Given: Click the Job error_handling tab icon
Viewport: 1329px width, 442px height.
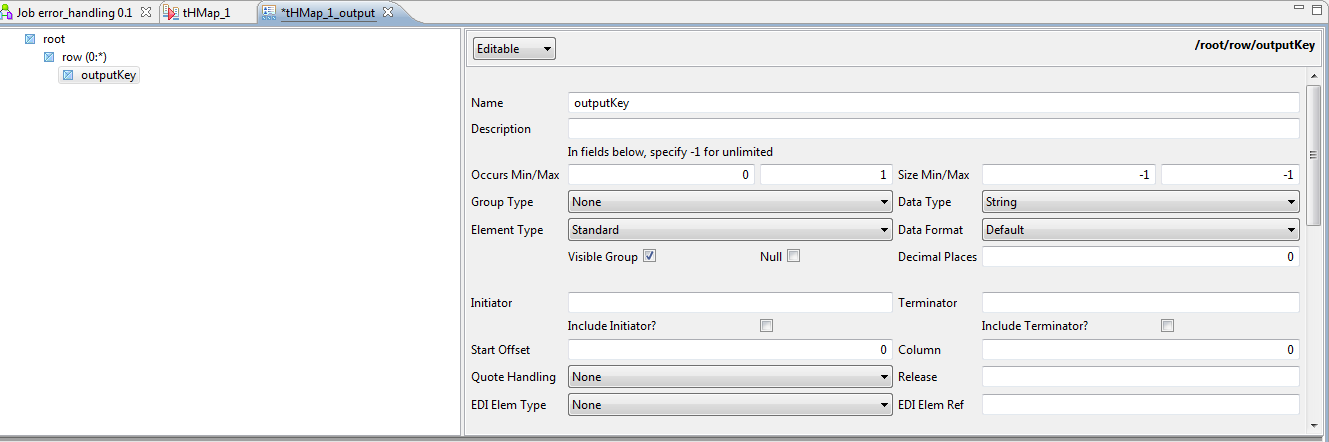Looking at the screenshot, I should tap(8, 13).
